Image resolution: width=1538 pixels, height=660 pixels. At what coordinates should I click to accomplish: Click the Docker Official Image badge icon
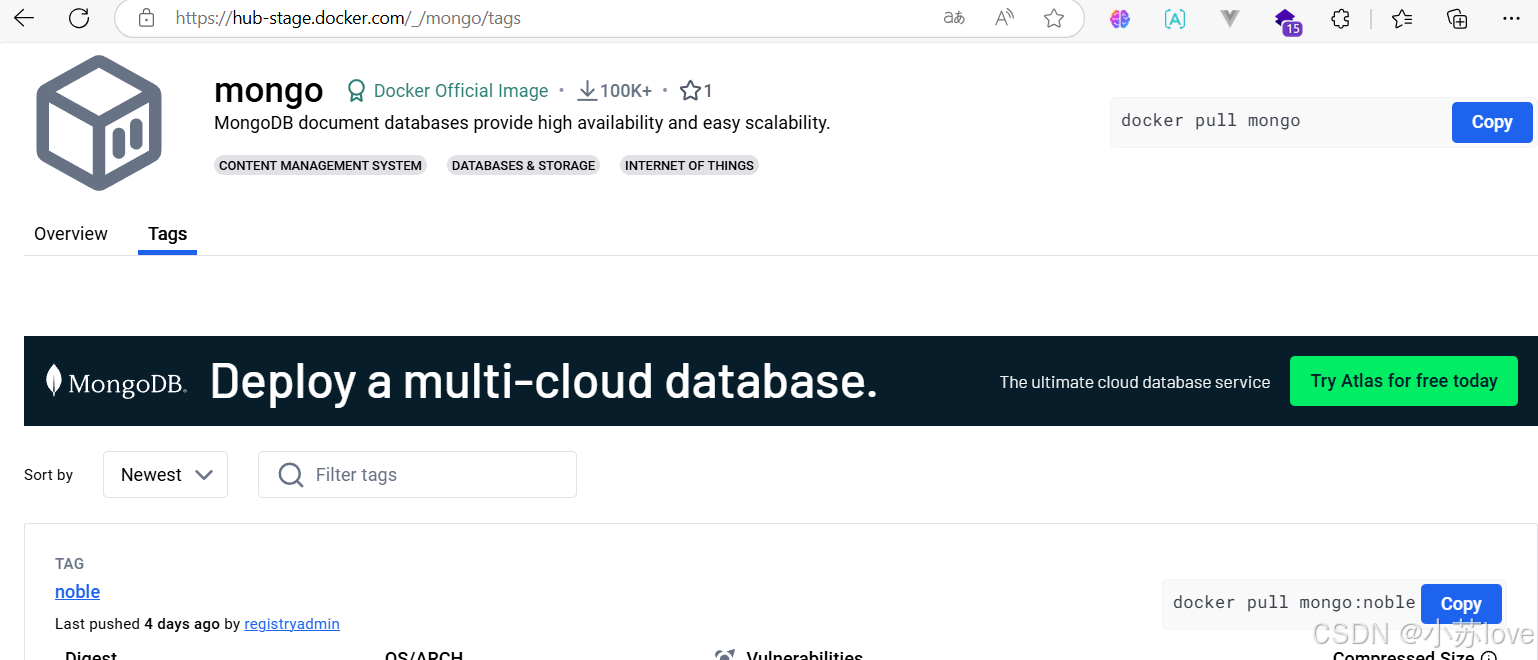356,91
